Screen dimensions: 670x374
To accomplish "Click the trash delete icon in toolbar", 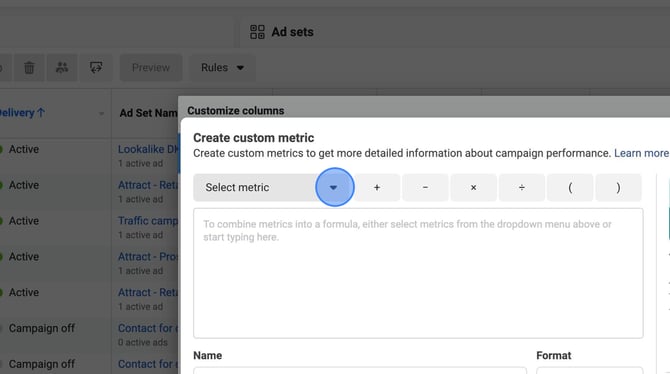I will (29, 68).
